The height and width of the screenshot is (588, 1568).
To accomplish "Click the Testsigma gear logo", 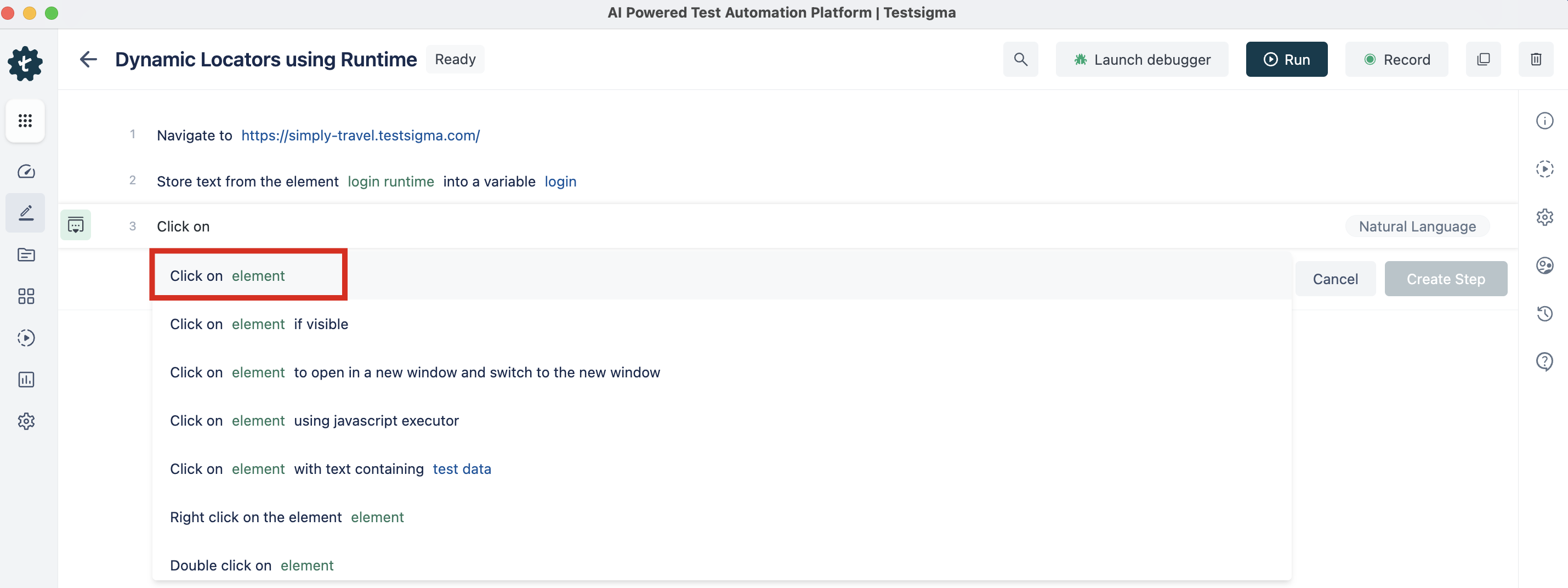I will pyautogui.click(x=25, y=64).
